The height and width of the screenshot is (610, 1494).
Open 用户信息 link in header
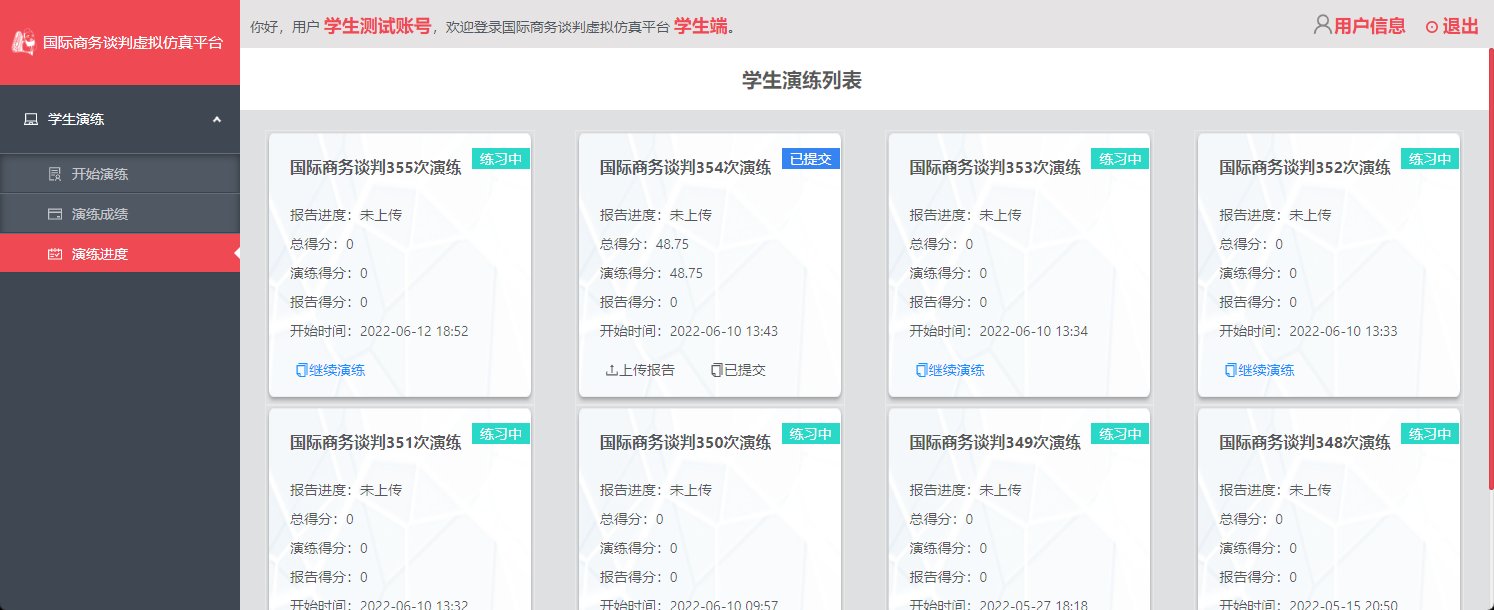pyautogui.click(x=1370, y=26)
